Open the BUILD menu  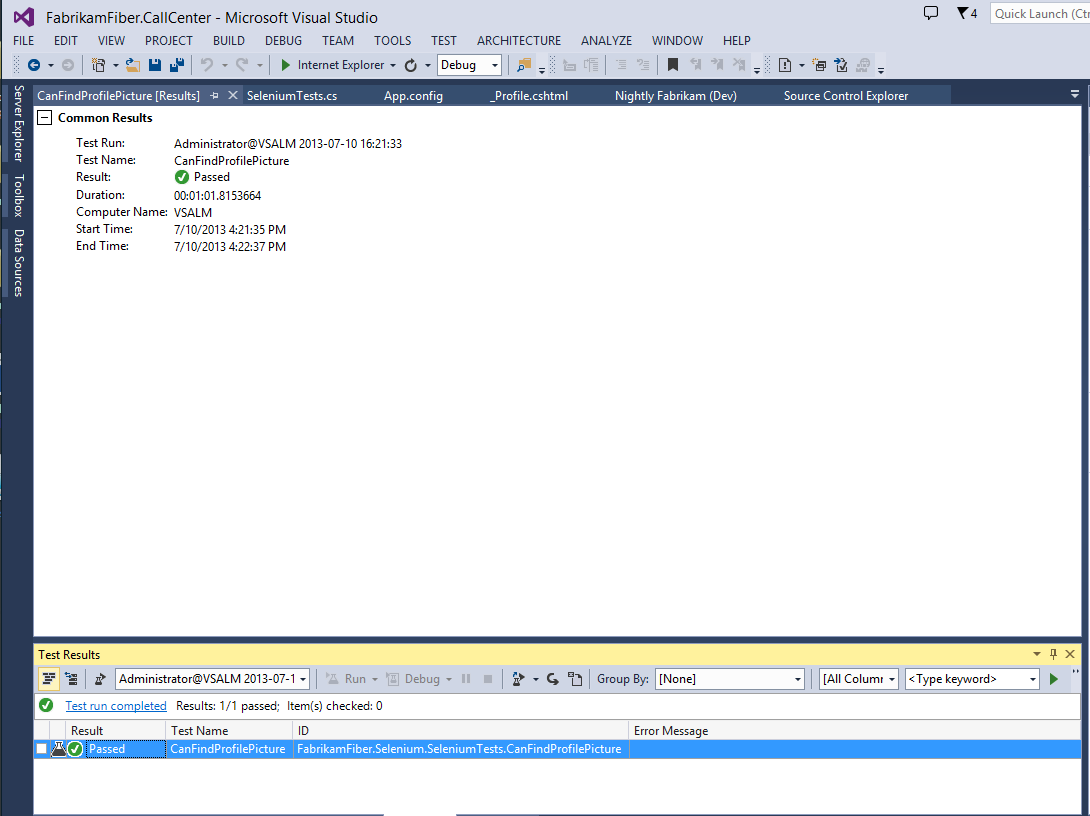click(x=229, y=41)
